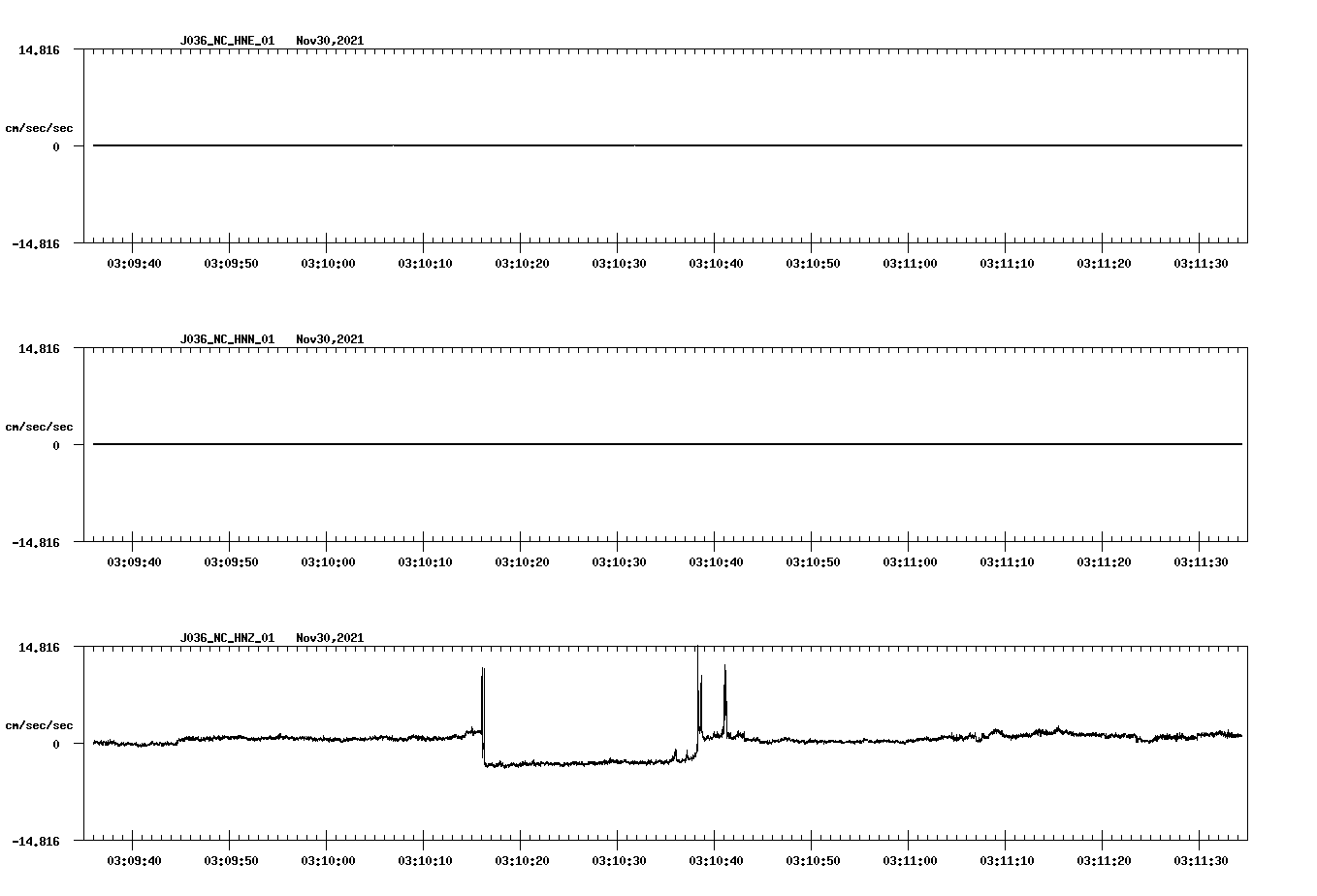Select the -14.816 lower limit on HNN plot
Image resolution: width=1317 pixels, height=896 pixels.
[x=36, y=543]
